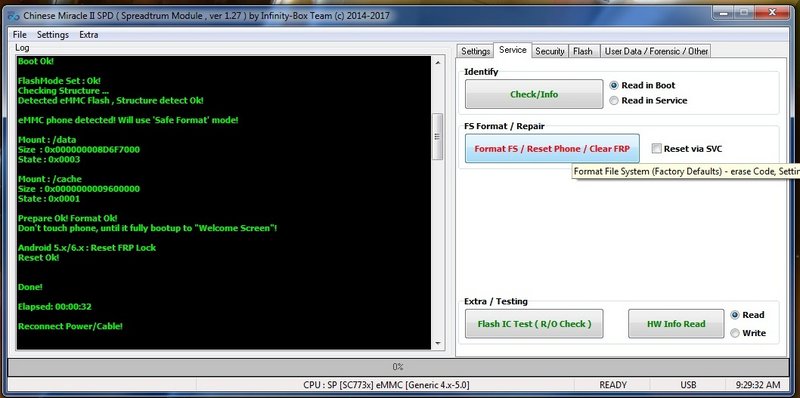Click the 'Mount : /data' log line
The height and width of the screenshot is (398, 800).
(47, 140)
